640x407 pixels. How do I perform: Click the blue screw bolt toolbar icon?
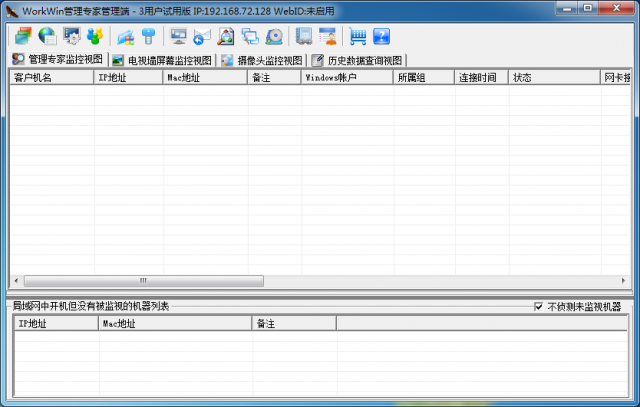(x=149, y=36)
